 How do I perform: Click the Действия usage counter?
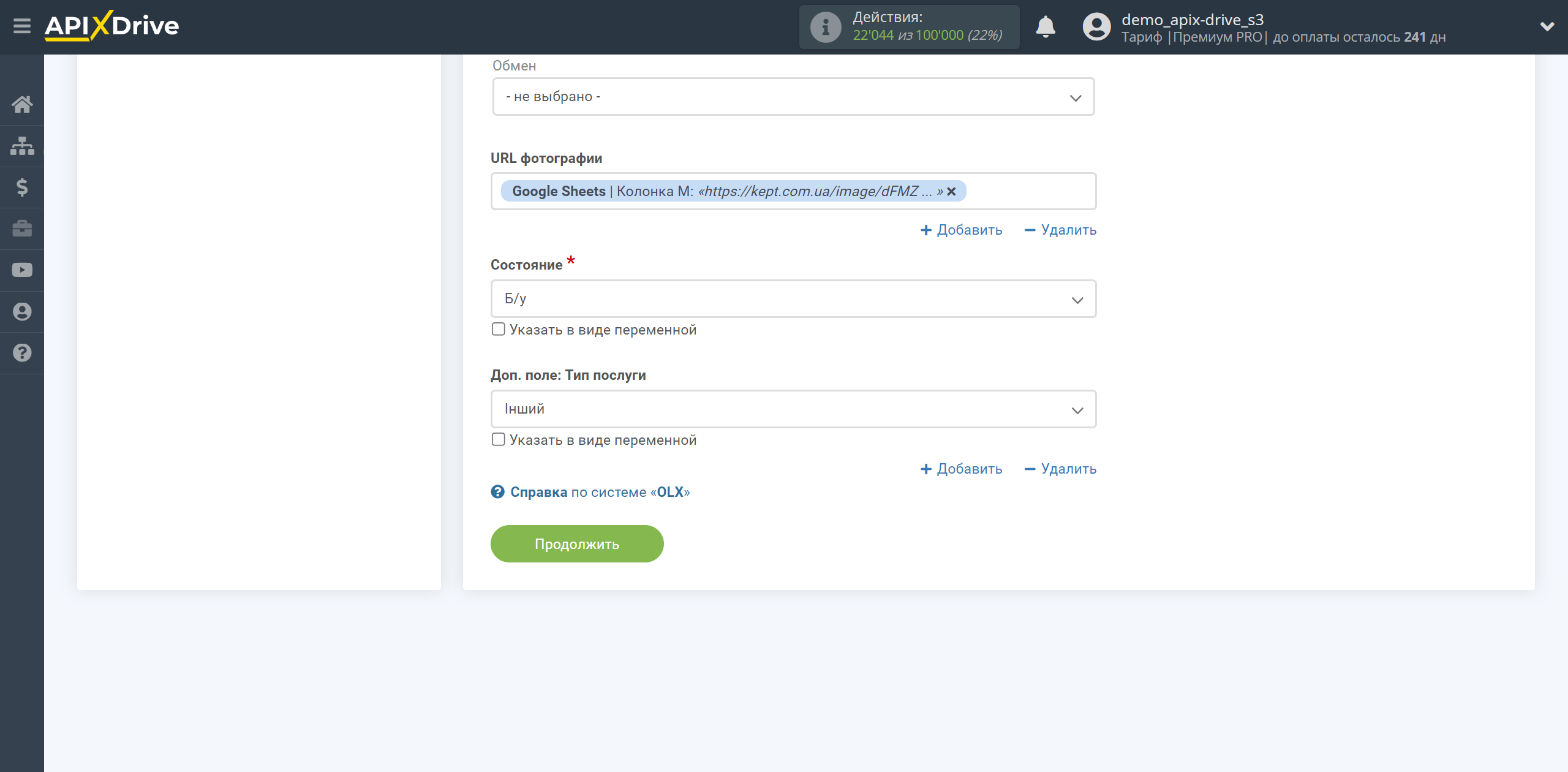click(x=909, y=27)
